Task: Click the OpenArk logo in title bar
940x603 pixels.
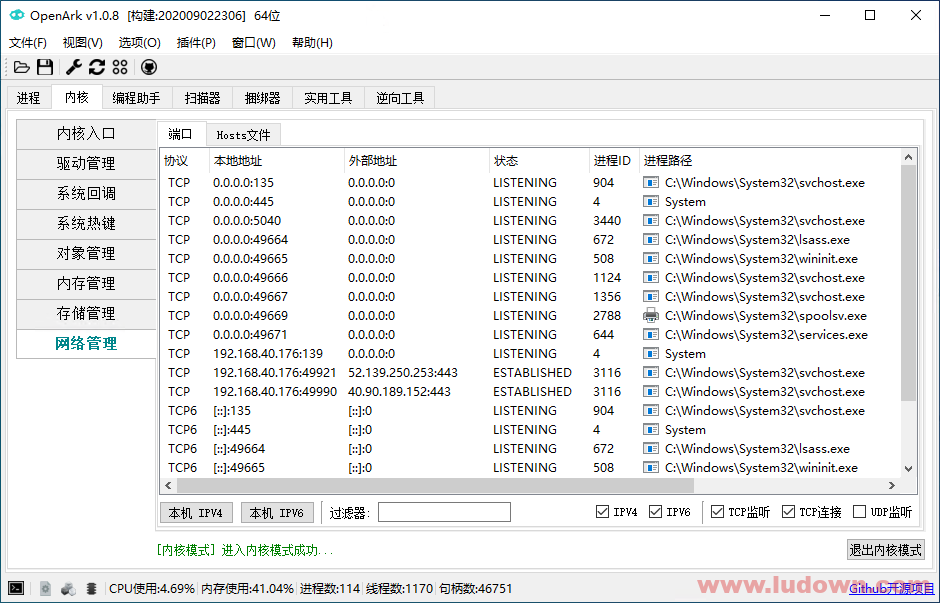Action: [17, 16]
